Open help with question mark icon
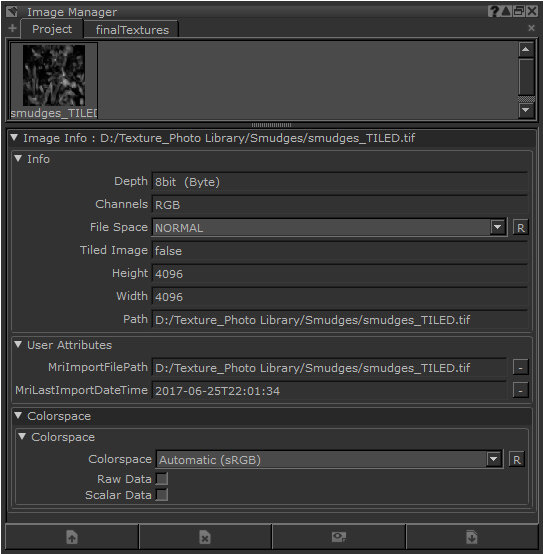 (x=493, y=11)
